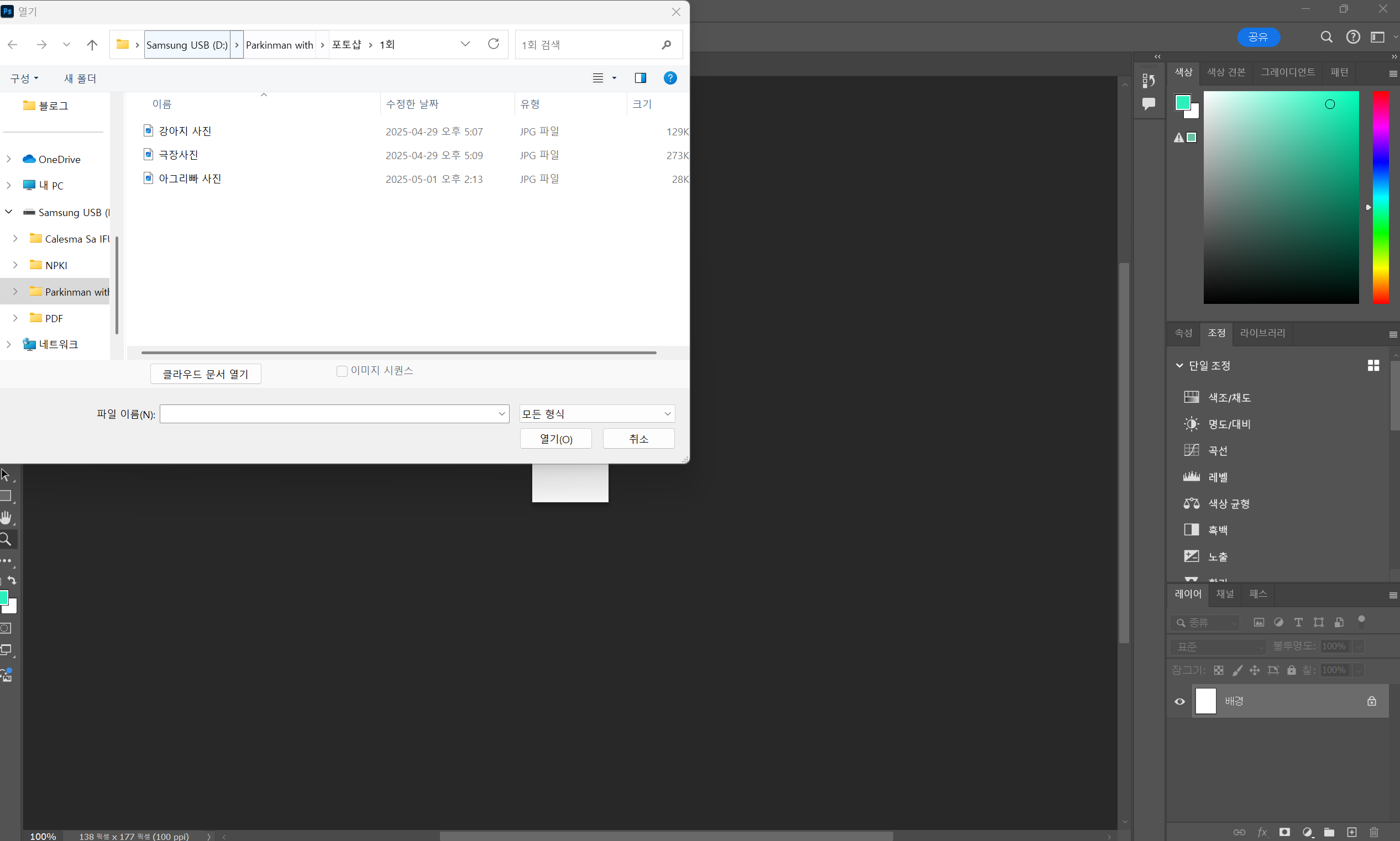
Task: Click the 클라우드 문서 열기 button
Action: point(205,374)
